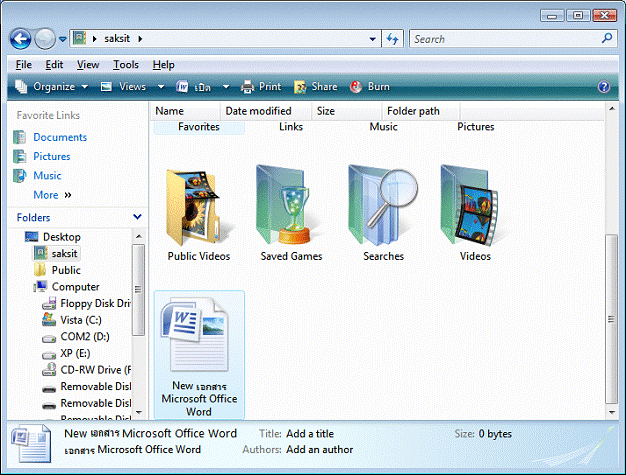Open the File menu
Viewport: 626px width, 475px height.
24,65
